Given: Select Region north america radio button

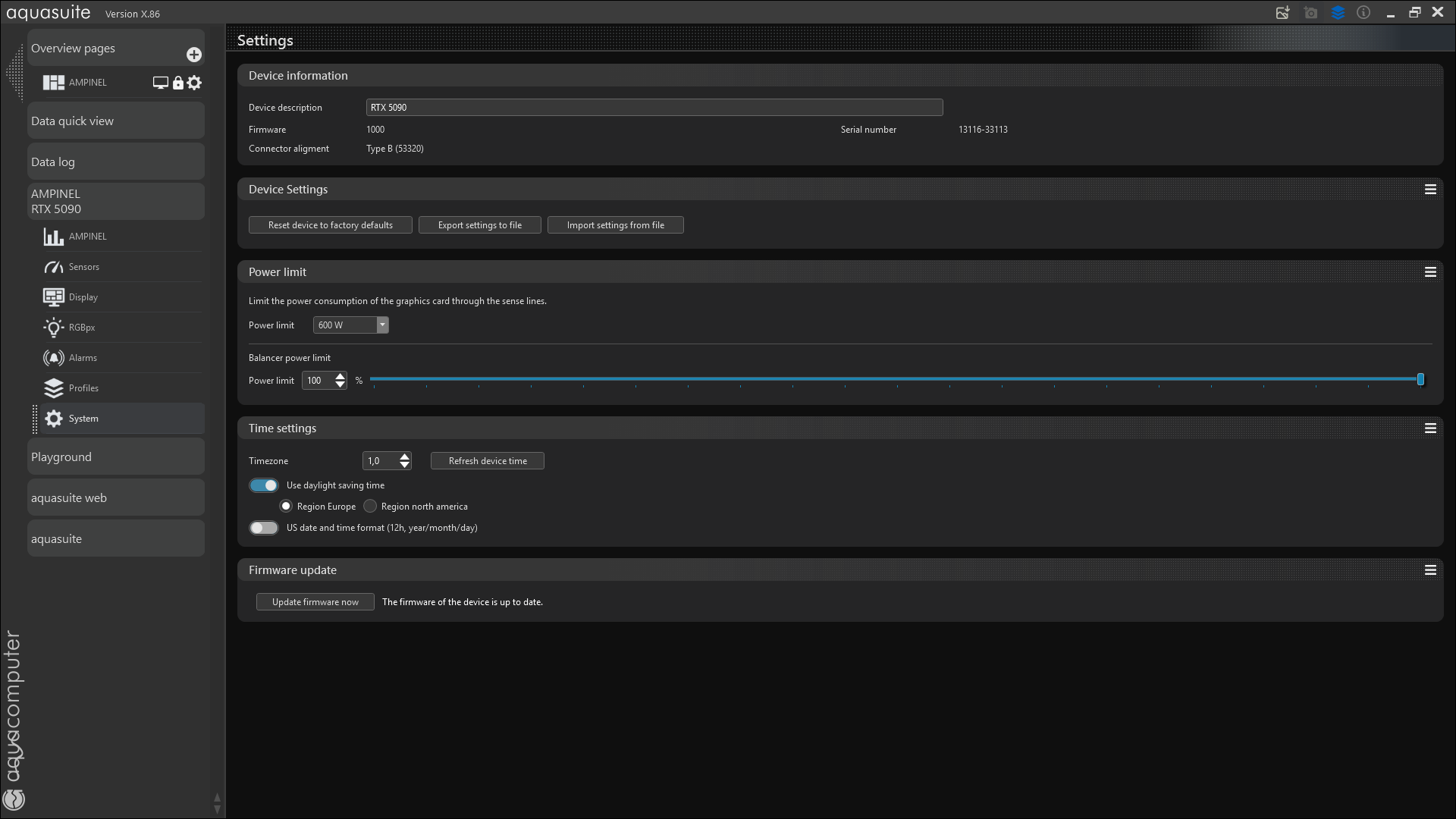Looking at the screenshot, I should 370,507.
